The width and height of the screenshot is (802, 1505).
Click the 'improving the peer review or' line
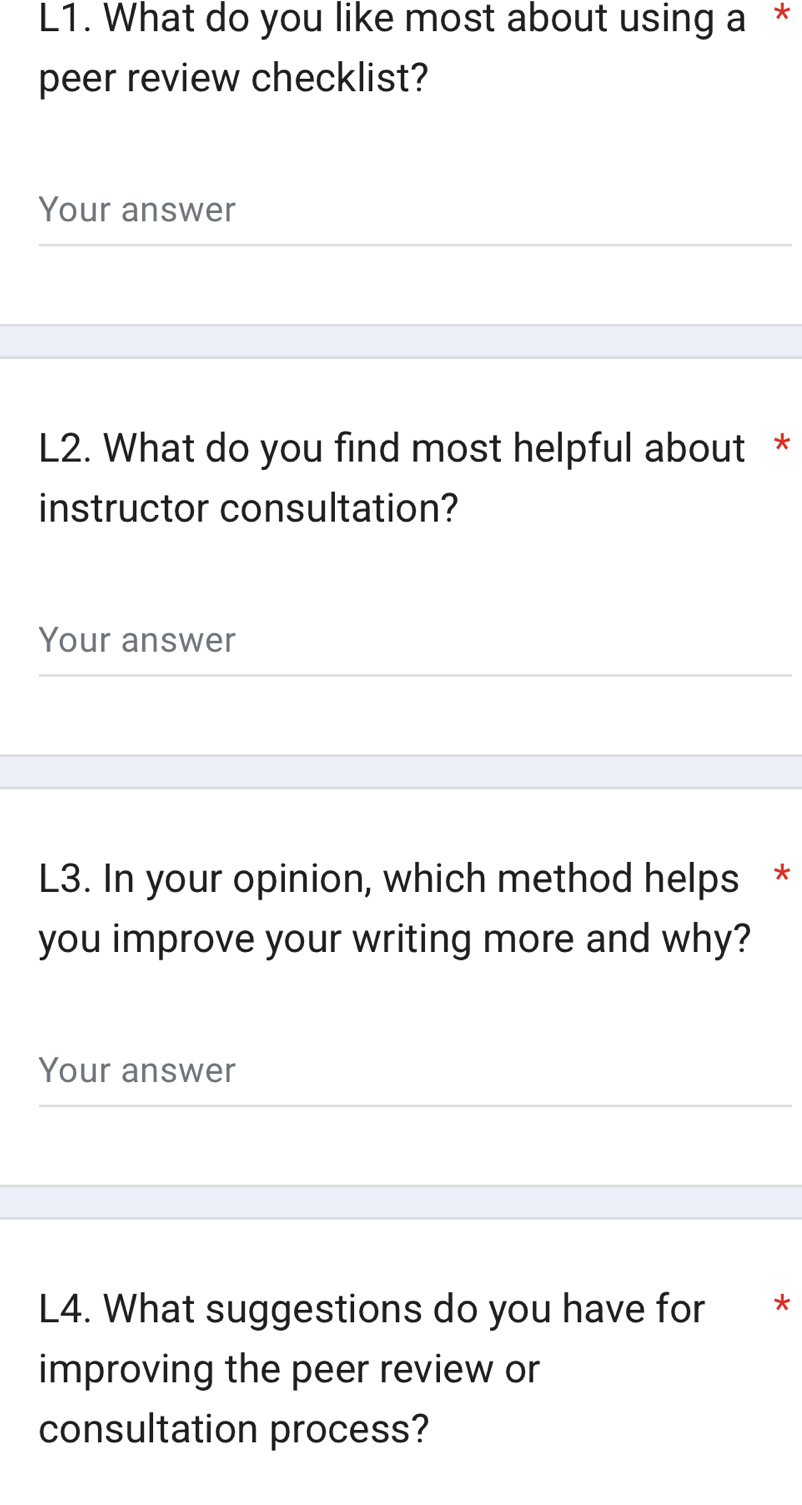click(289, 1368)
